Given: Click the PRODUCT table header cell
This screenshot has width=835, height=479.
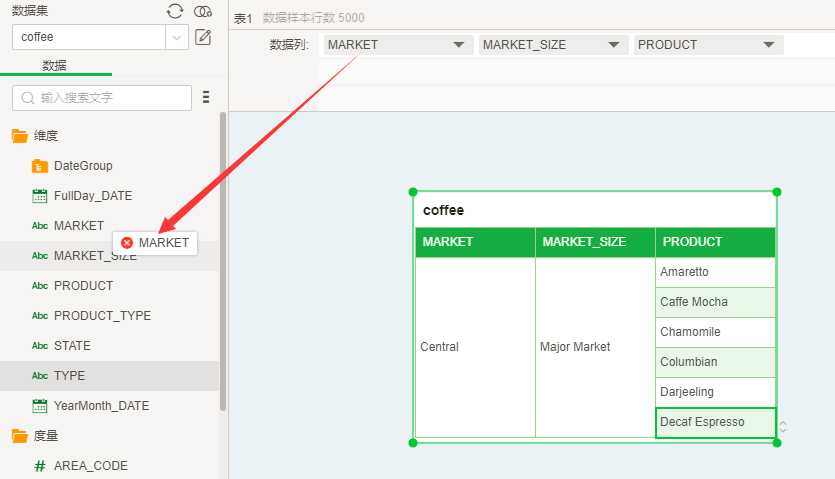Looking at the screenshot, I should tap(715, 242).
